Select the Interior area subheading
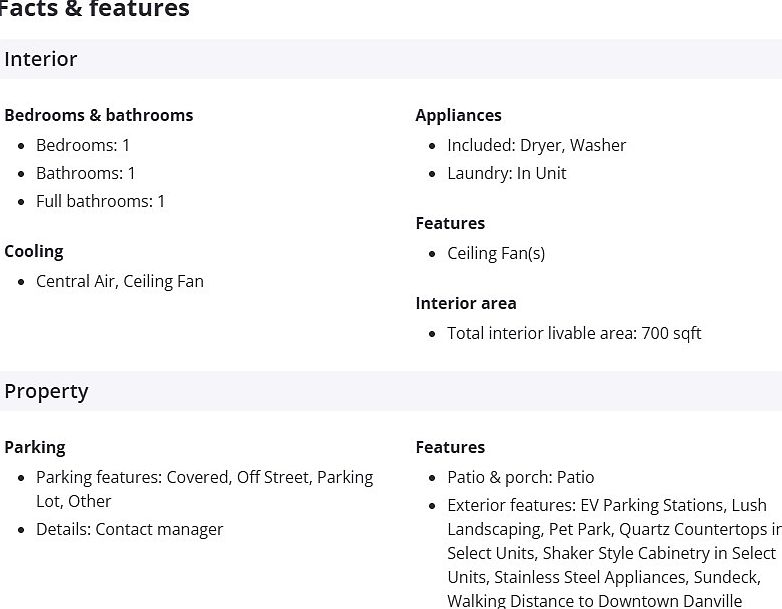The height and width of the screenshot is (609, 782). 466,303
